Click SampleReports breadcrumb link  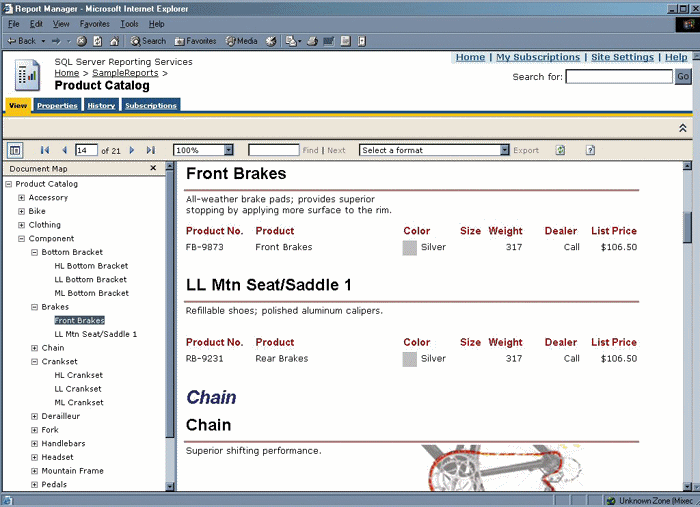[x=125, y=73]
